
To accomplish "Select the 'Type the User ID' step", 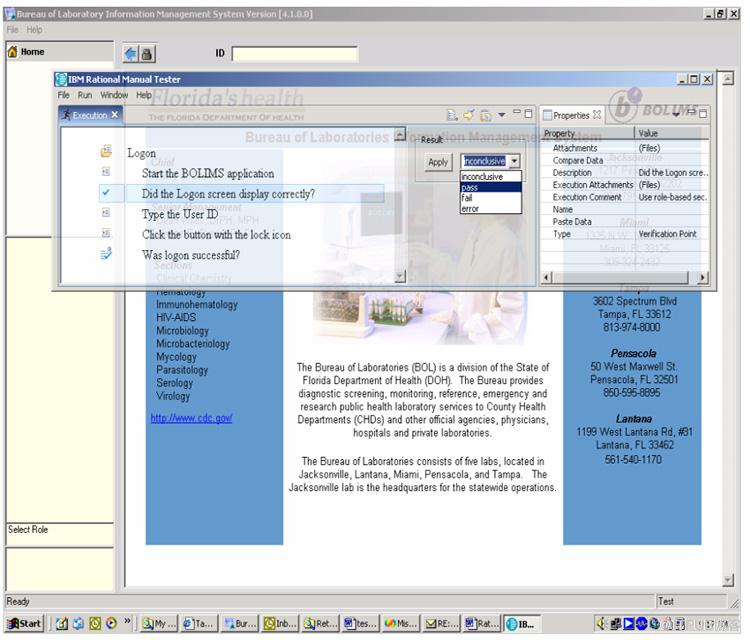I will pos(180,214).
